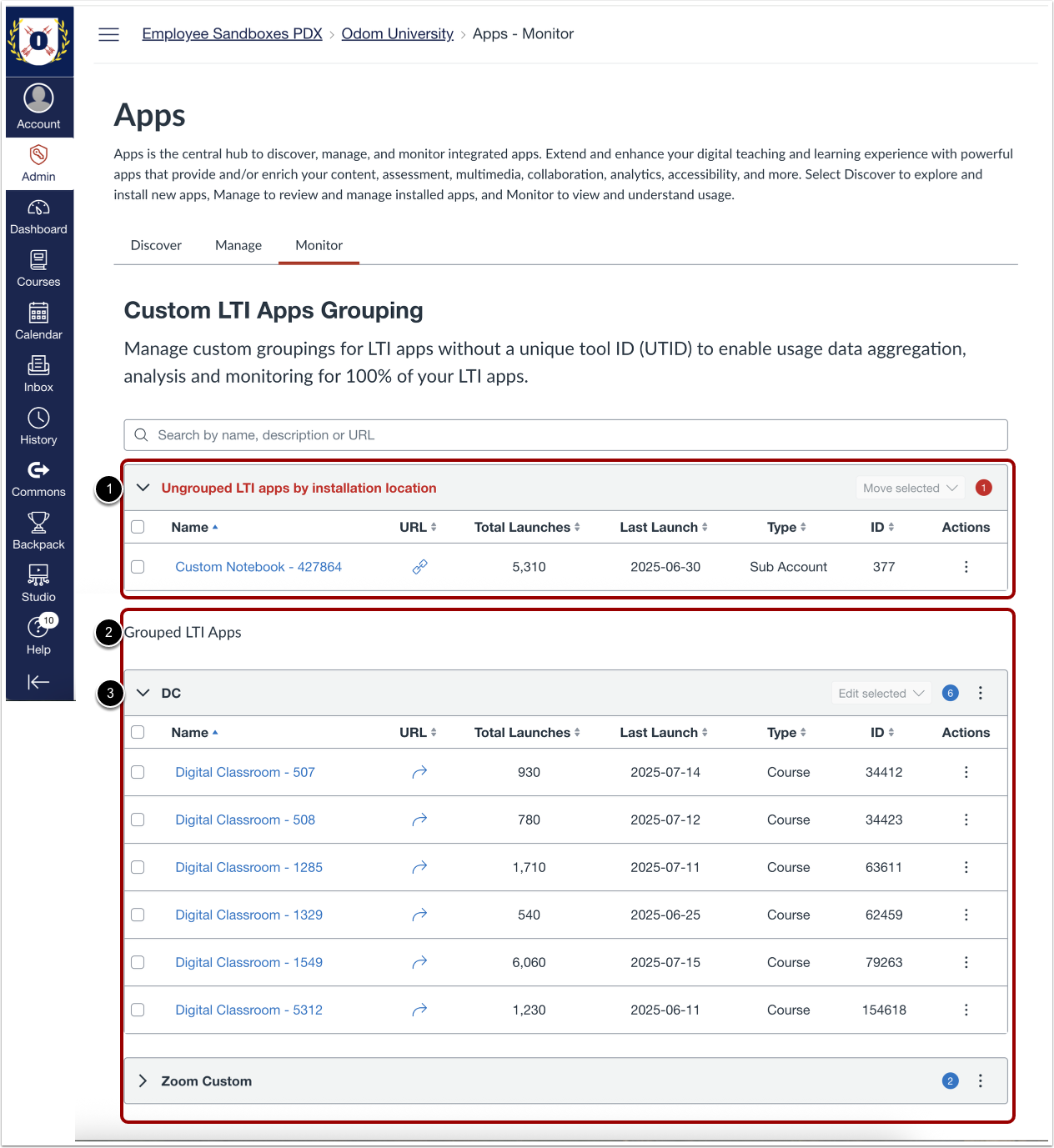Image resolution: width=1054 pixels, height=1148 pixels.
Task: Open the Odom University breadcrumb link
Action: 397,33
